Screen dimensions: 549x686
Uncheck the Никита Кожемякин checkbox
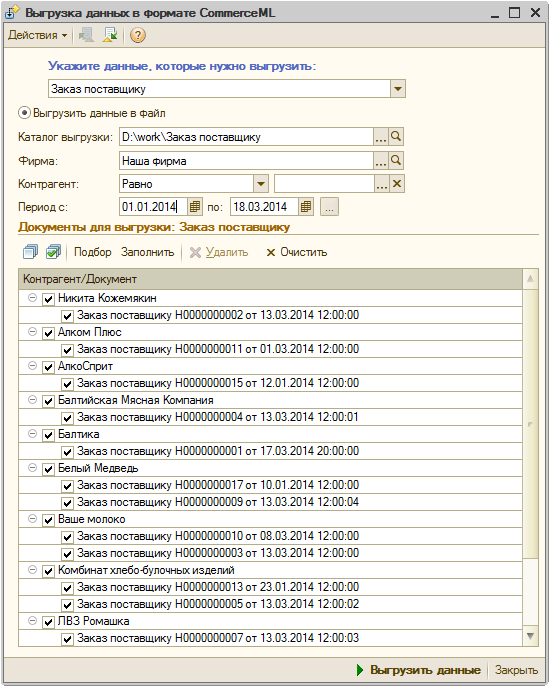tap(48, 299)
